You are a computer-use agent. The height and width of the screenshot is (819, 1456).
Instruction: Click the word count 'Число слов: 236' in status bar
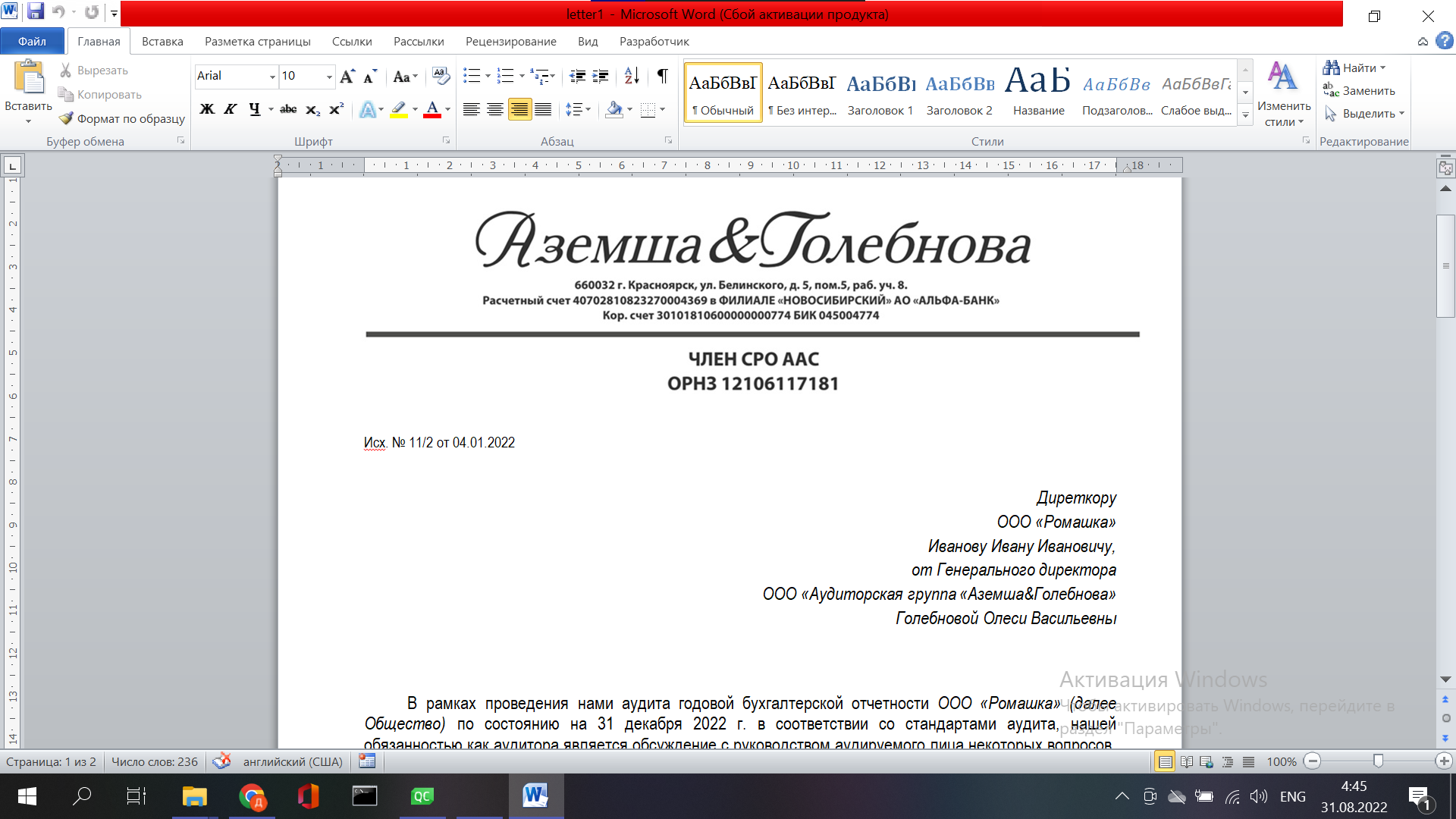tap(155, 761)
